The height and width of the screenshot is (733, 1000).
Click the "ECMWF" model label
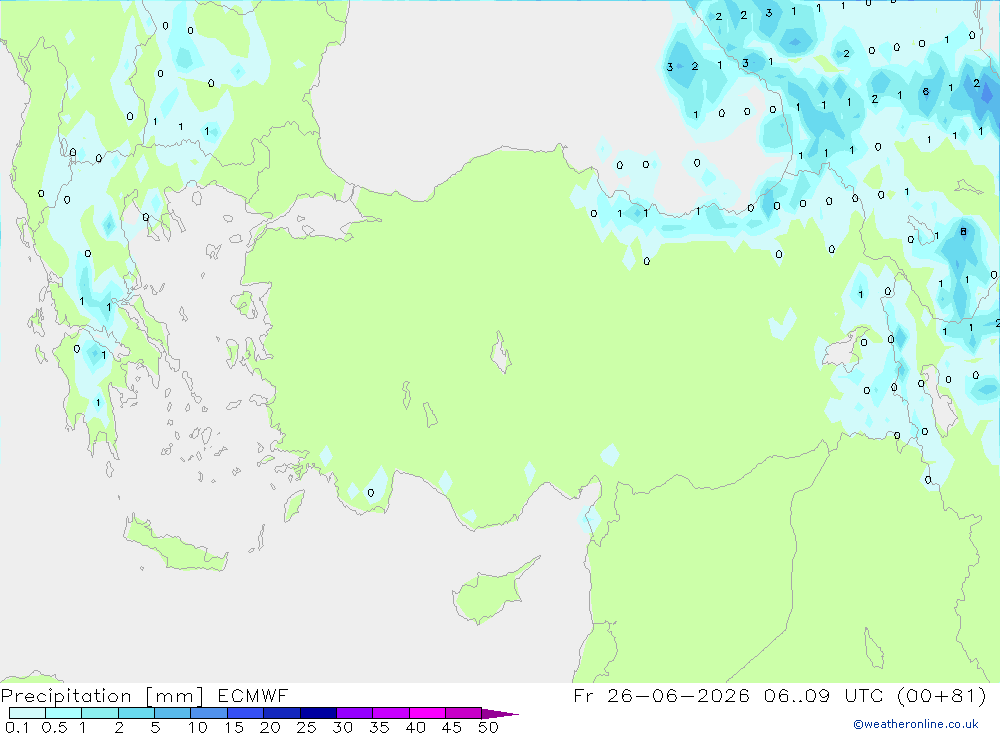[253, 695]
